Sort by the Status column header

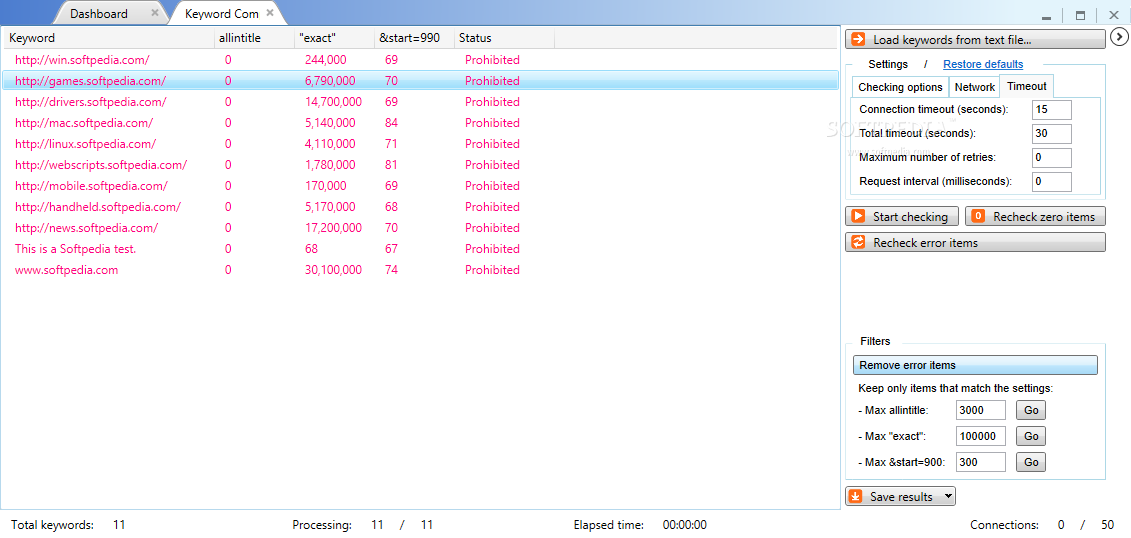[x=504, y=38]
